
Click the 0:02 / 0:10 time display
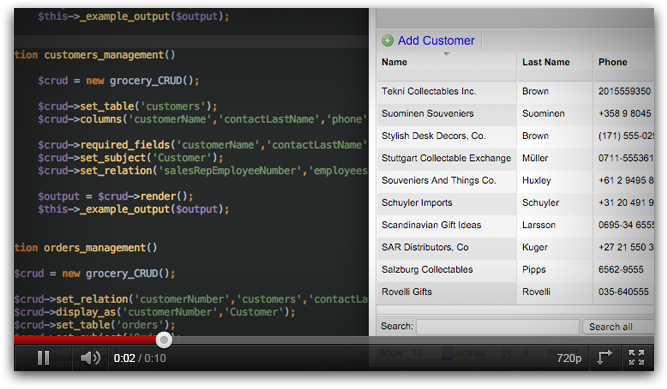point(140,358)
